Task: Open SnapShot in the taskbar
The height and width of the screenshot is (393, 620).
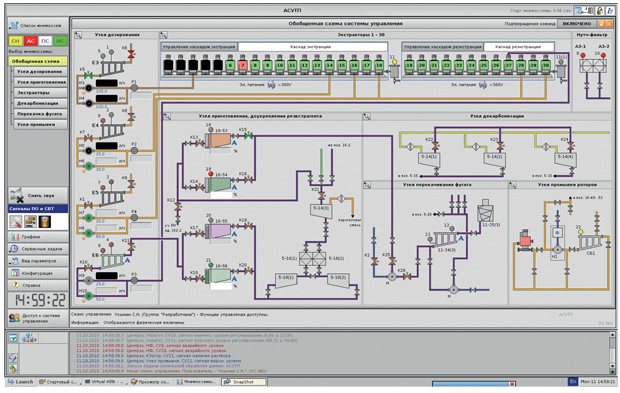Action: tap(243, 382)
